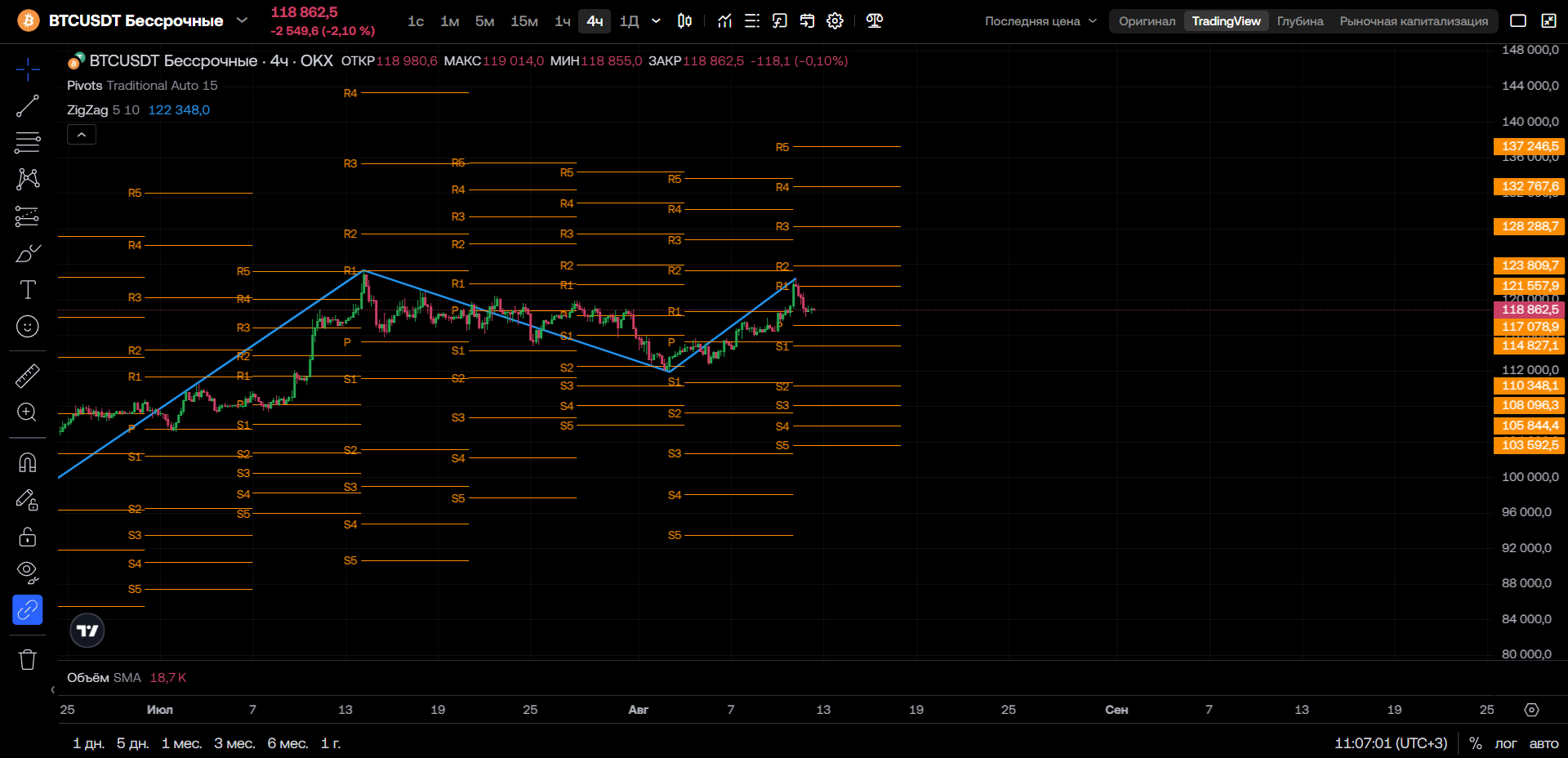
Task: Set range to 3 мес.
Action: click(x=234, y=743)
